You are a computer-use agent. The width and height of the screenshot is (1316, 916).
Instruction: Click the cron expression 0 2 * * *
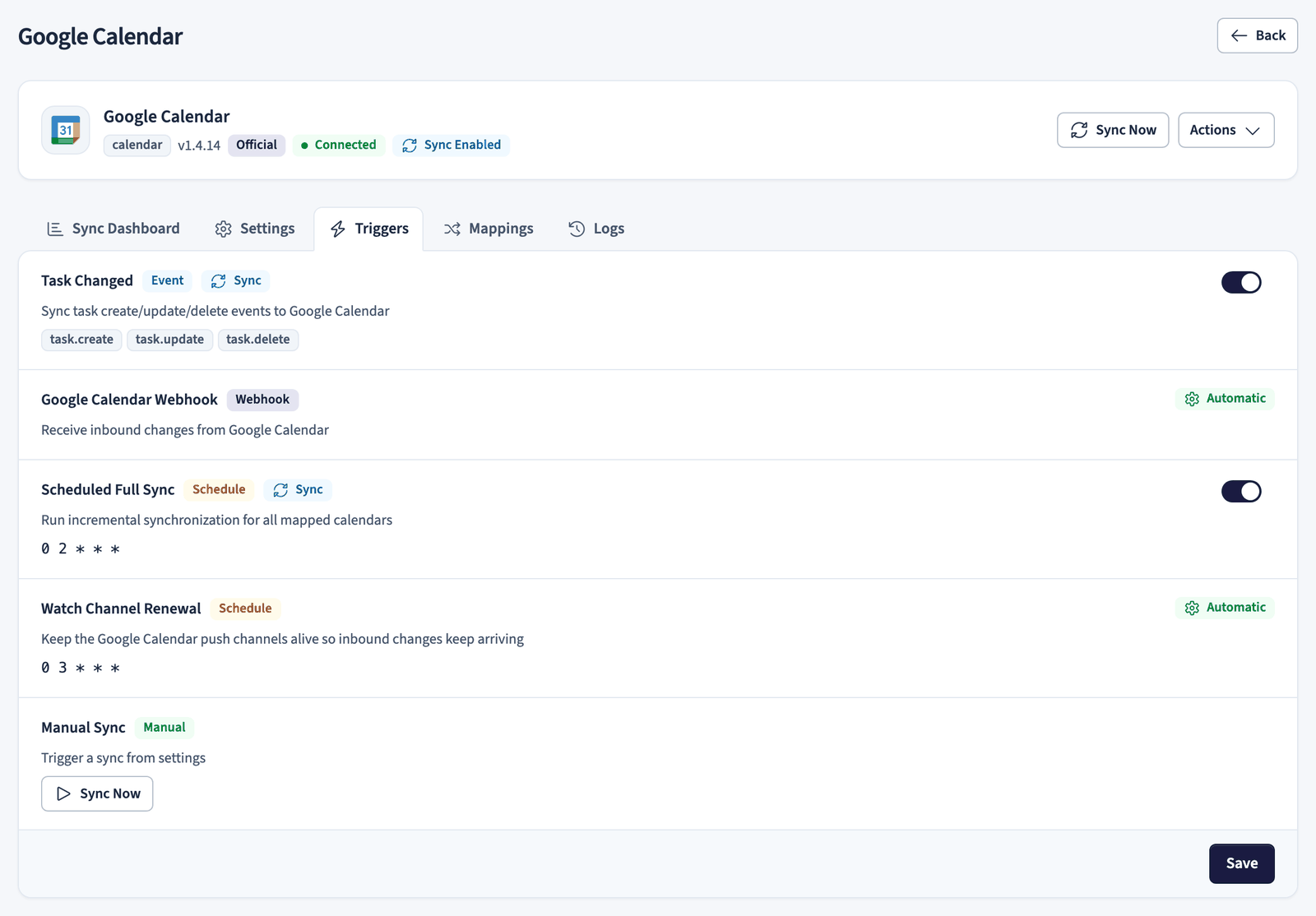(x=81, y=548)
